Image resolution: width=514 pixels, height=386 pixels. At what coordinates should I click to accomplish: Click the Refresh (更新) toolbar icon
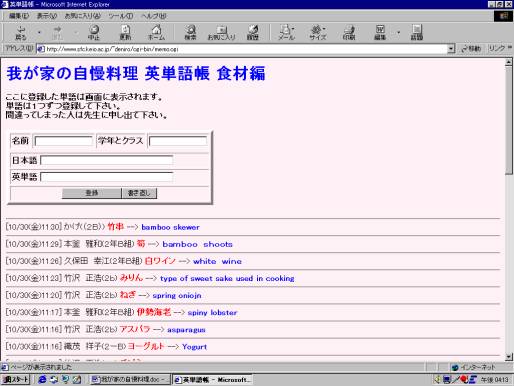tap(125, 33)
